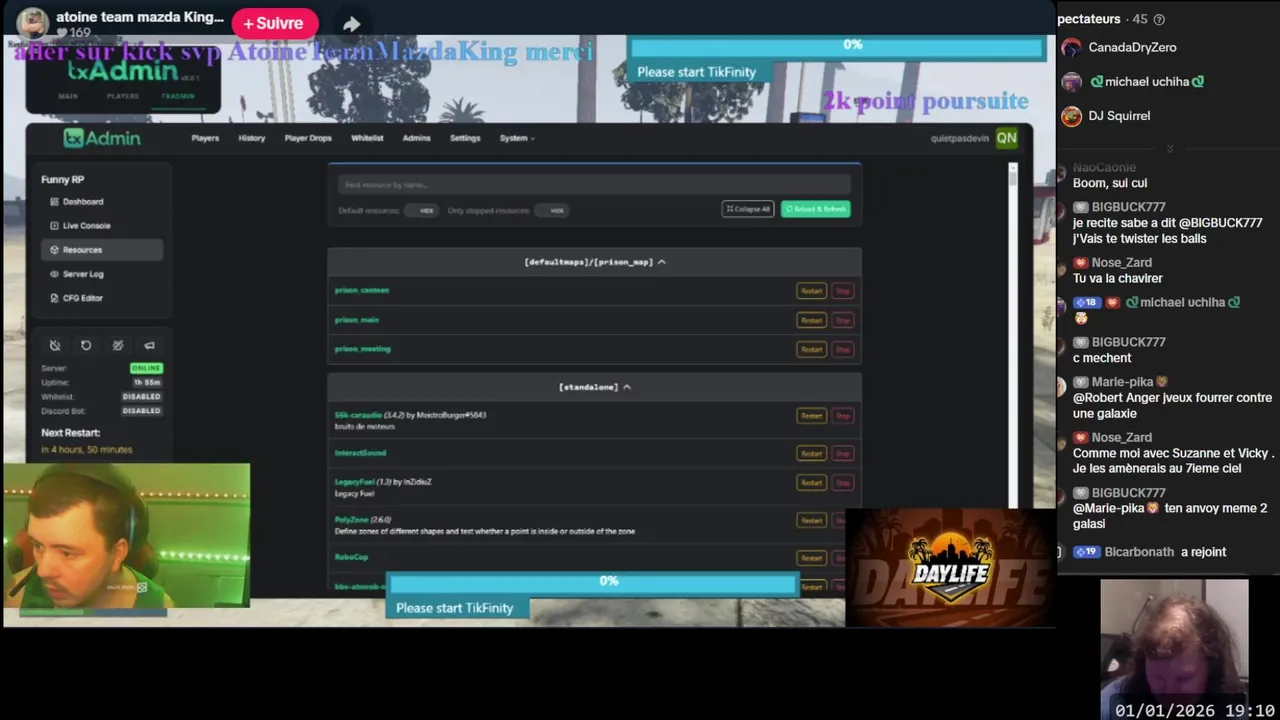The image size is (1280, 720).
Task: Select the MAIN tab in the in-game txAdmin menu
Action: pyautogui.click(x=68, y=96)
